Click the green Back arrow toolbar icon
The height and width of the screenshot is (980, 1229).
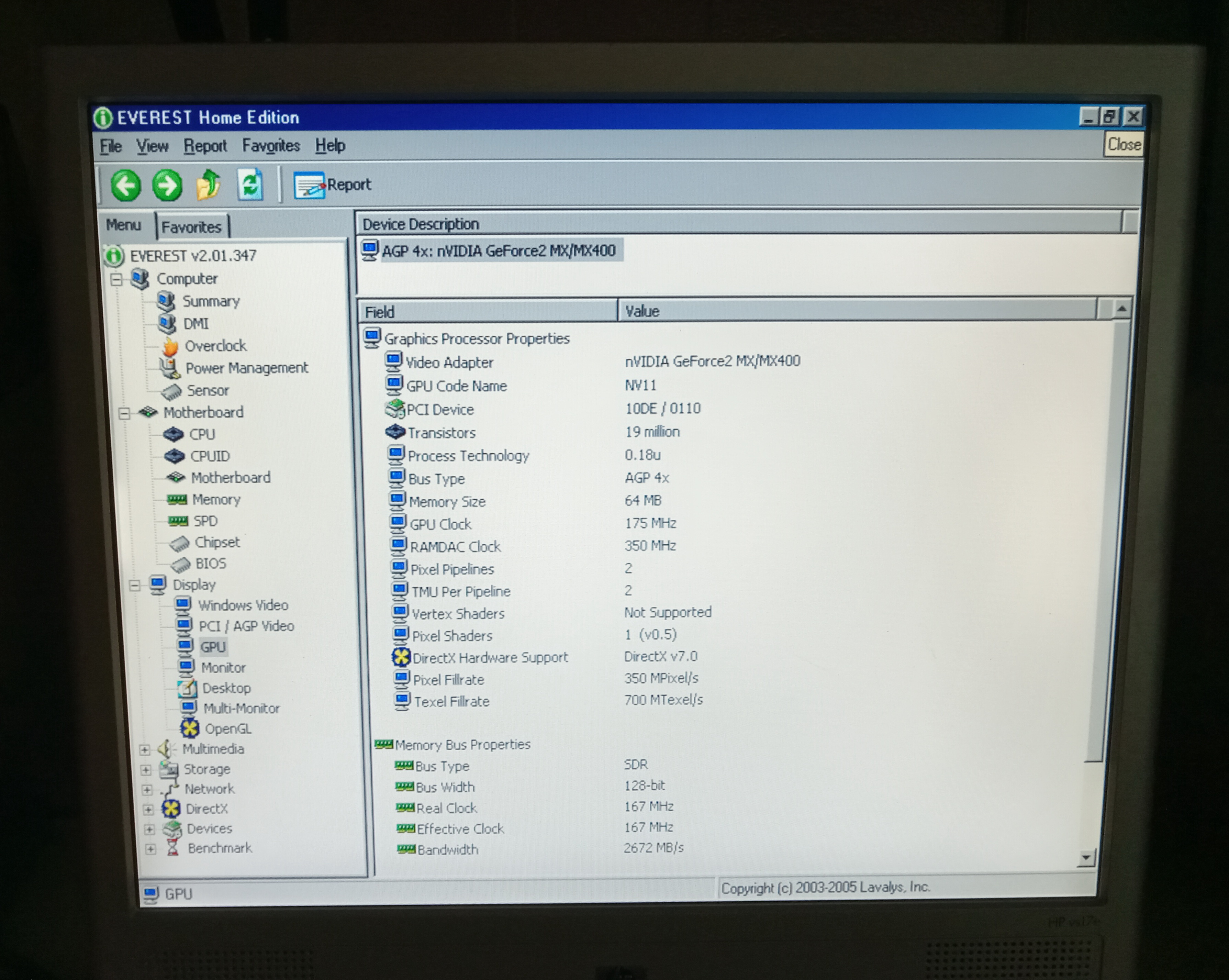click(125, 185)
